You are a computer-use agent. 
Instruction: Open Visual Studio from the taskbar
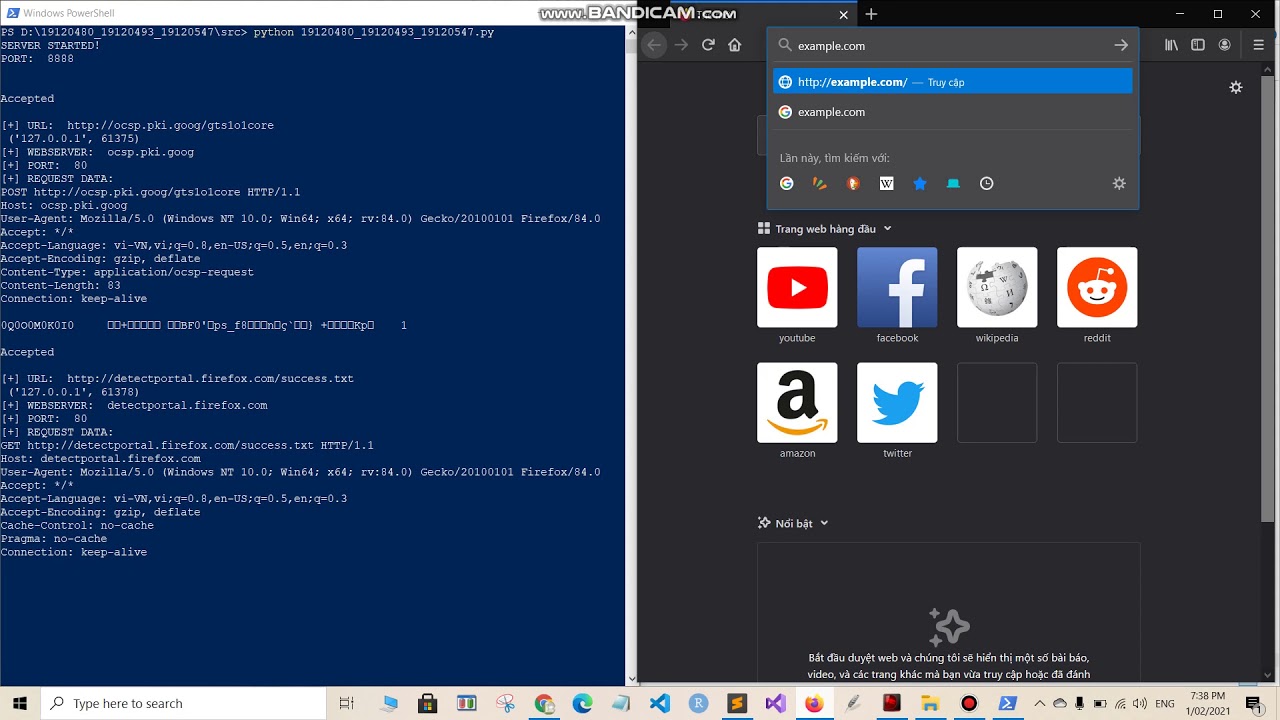click(x=775, y=703)
